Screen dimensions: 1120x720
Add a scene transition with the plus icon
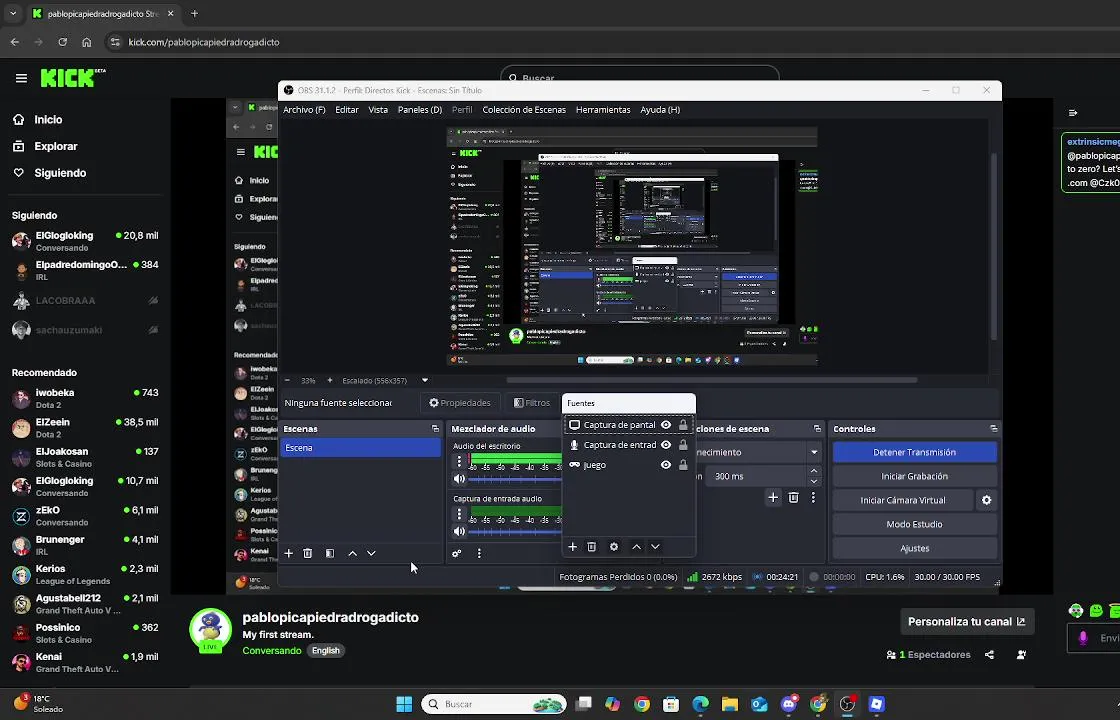tap(773, 497)
